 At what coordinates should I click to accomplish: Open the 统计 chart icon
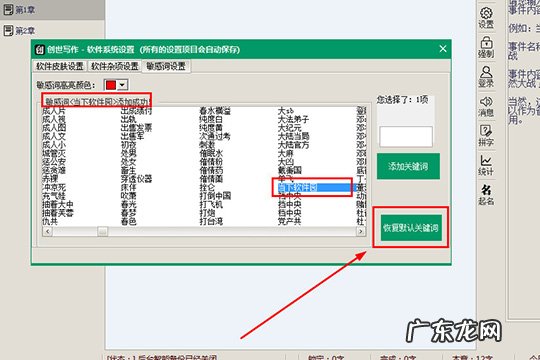[486, 165]
